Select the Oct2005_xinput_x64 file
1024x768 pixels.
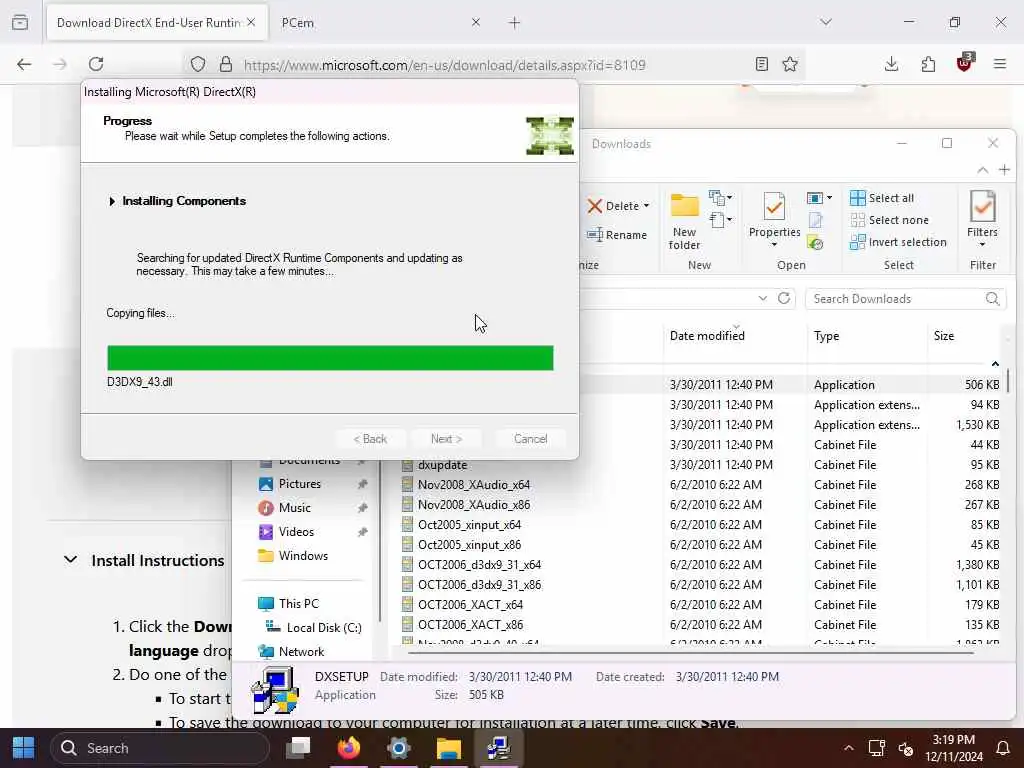[469, 524]
